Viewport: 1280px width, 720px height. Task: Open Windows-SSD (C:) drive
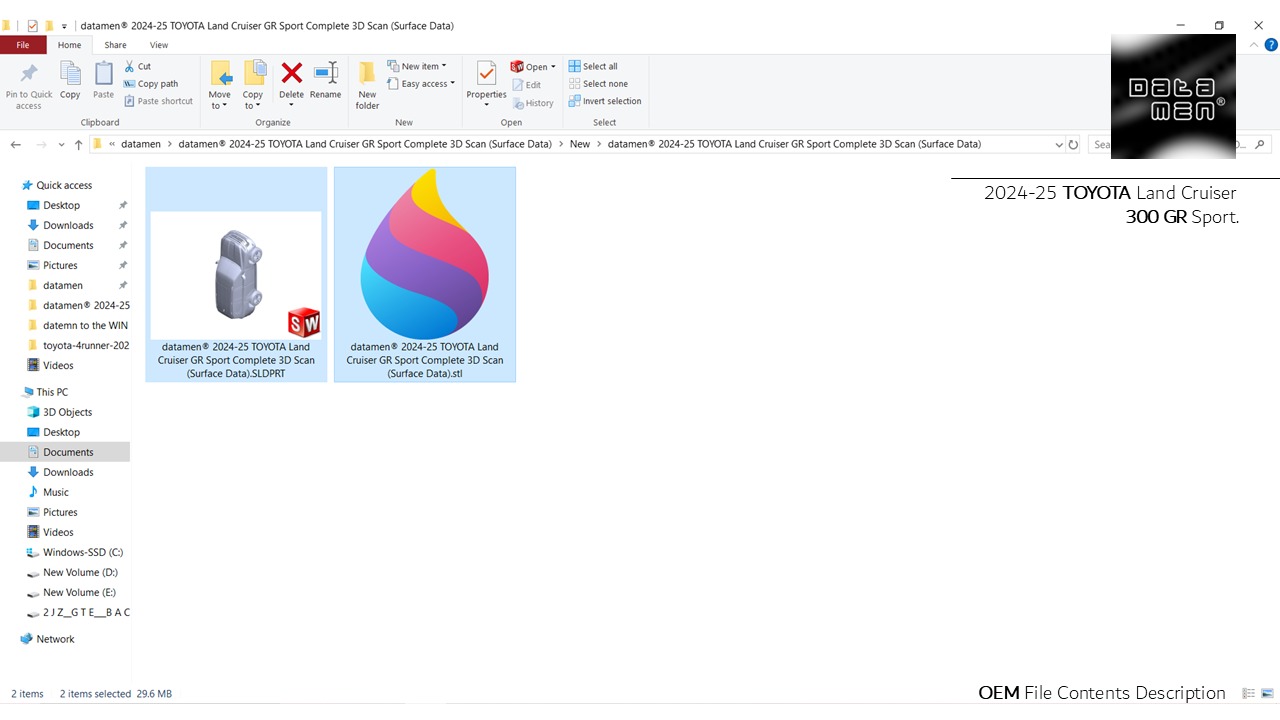(x=83, y=552)
